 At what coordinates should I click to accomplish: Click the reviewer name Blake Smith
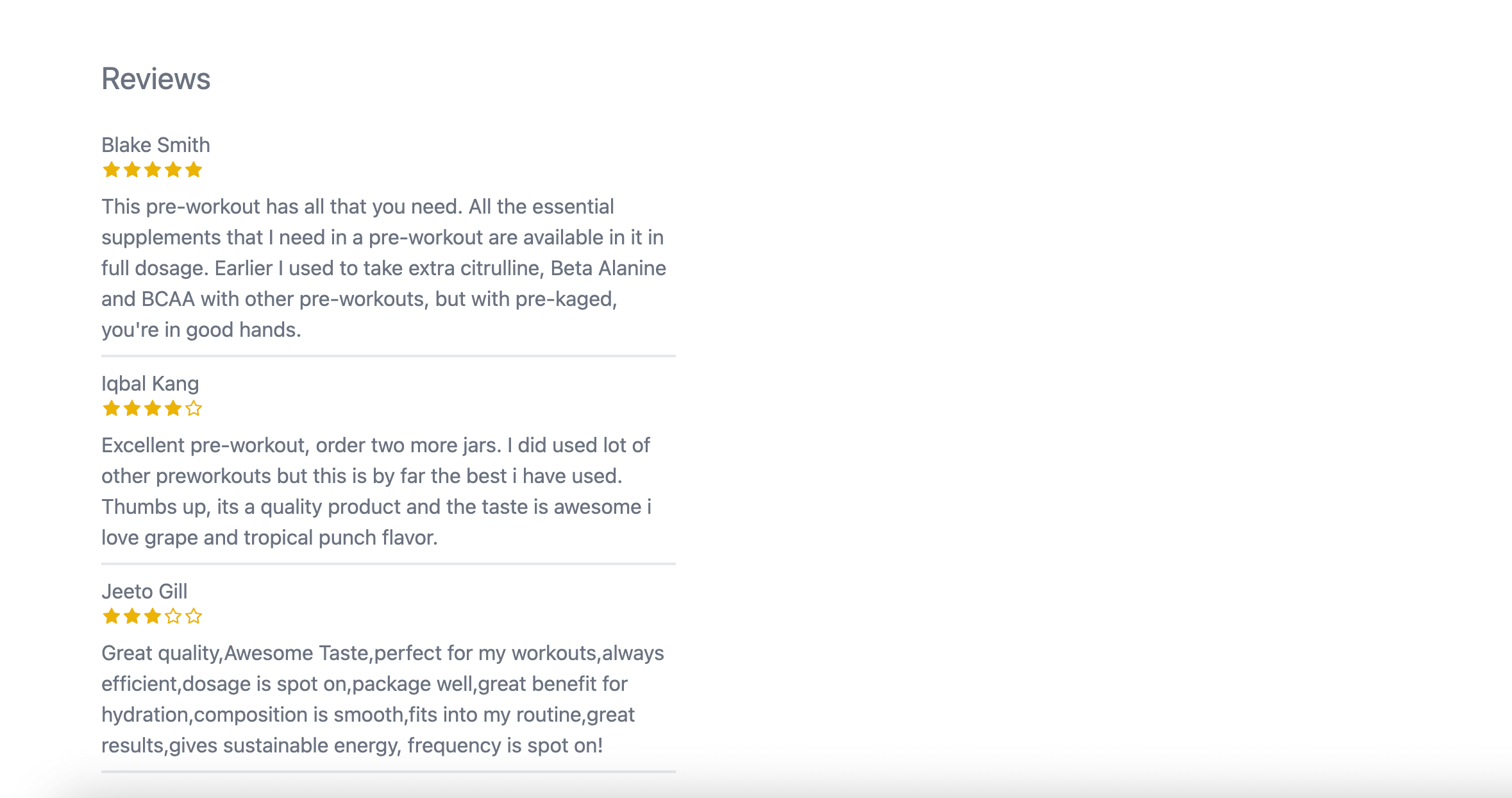point(156,145)
